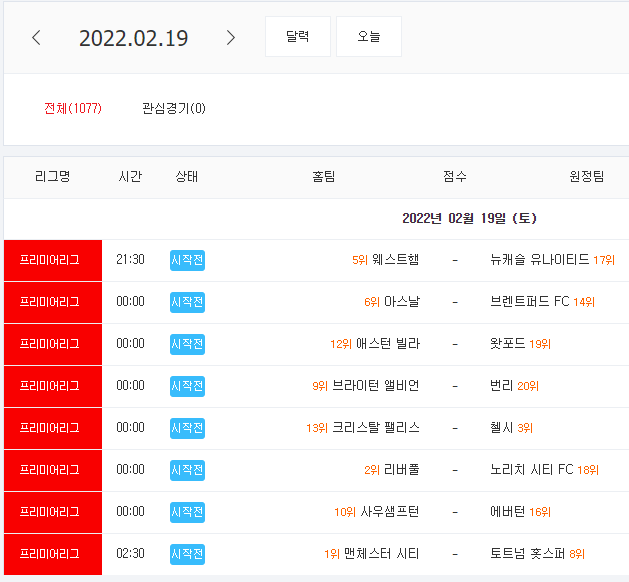Open home team 애스턴 빌라
This screenshot has height=582, width=629.
tap(388, 344)
